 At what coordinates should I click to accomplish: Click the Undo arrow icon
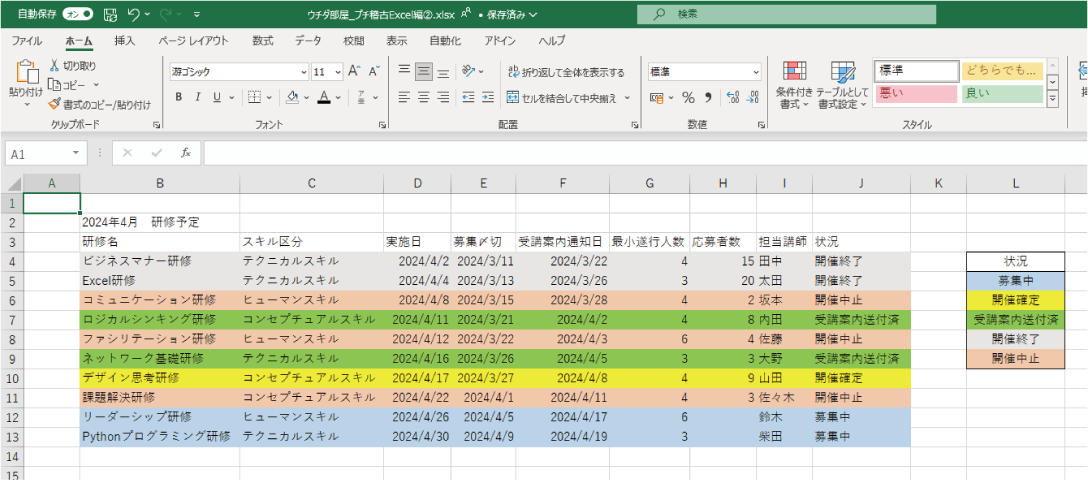pos(134,15)
